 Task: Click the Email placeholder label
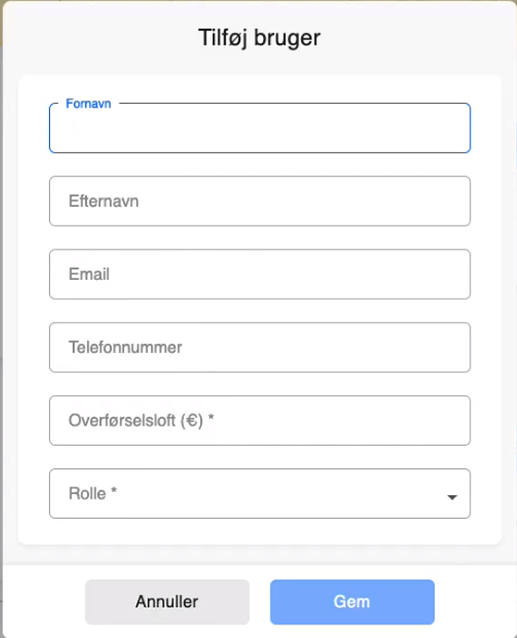tap(89, 274)
